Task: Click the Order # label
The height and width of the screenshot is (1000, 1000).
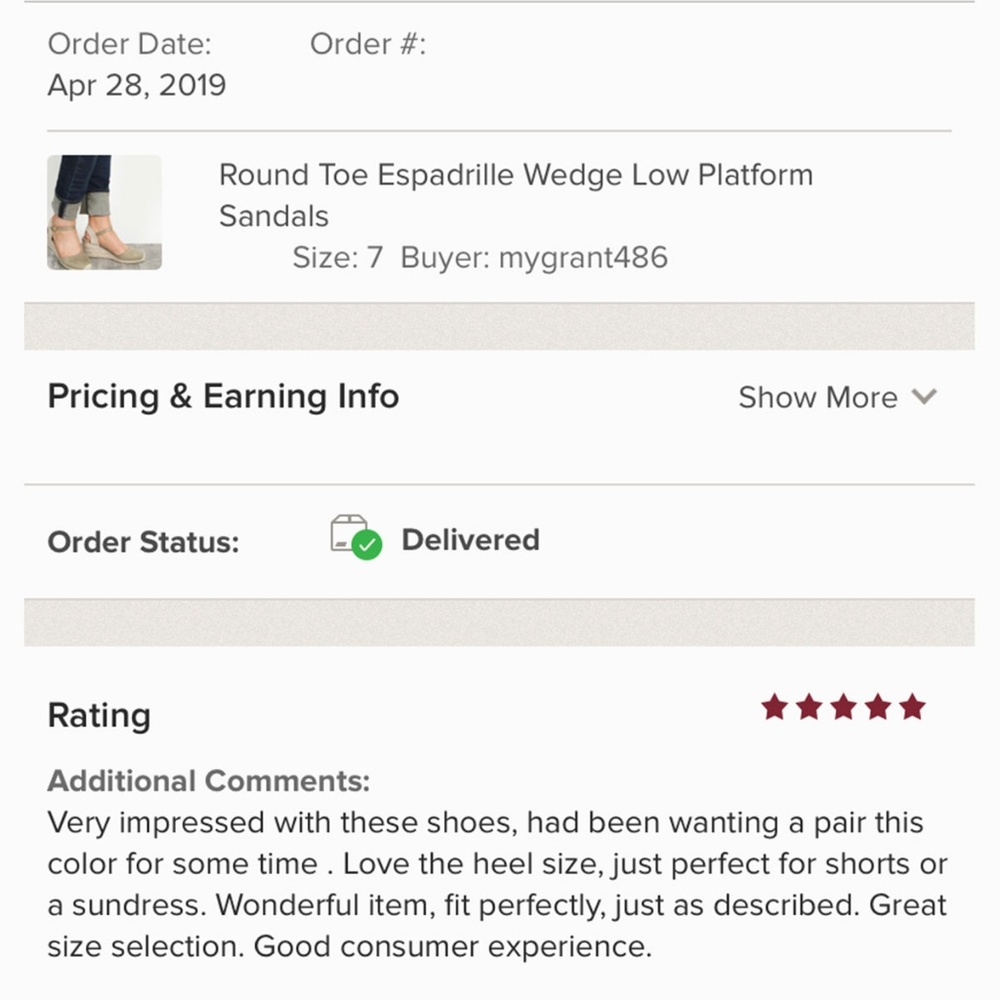Action: [x=367, y=44]
